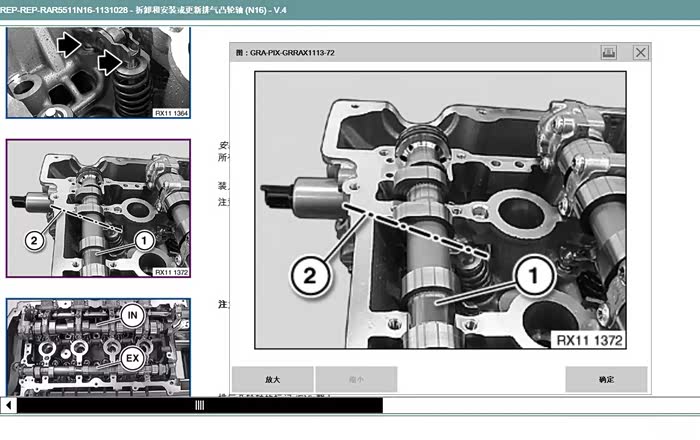Image resolution: width=700 pixels, height=440 pixels.
Task: Click the horizontal scrollbar thumb
Action: (x=200, y=406)
